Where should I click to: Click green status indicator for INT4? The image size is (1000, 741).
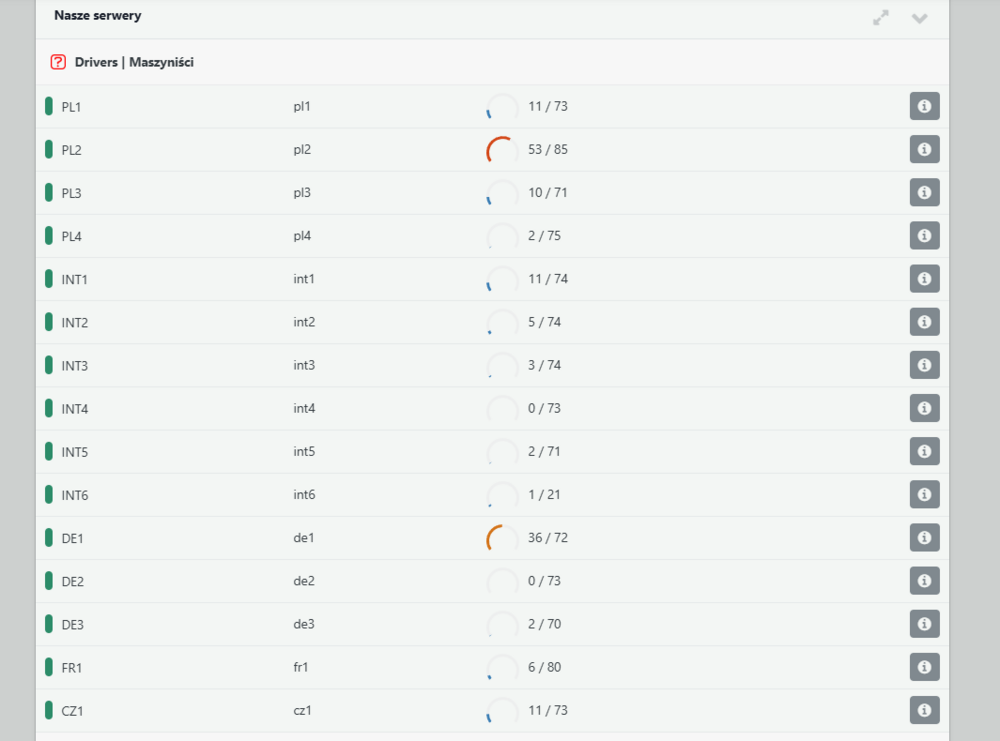(49, 408)
